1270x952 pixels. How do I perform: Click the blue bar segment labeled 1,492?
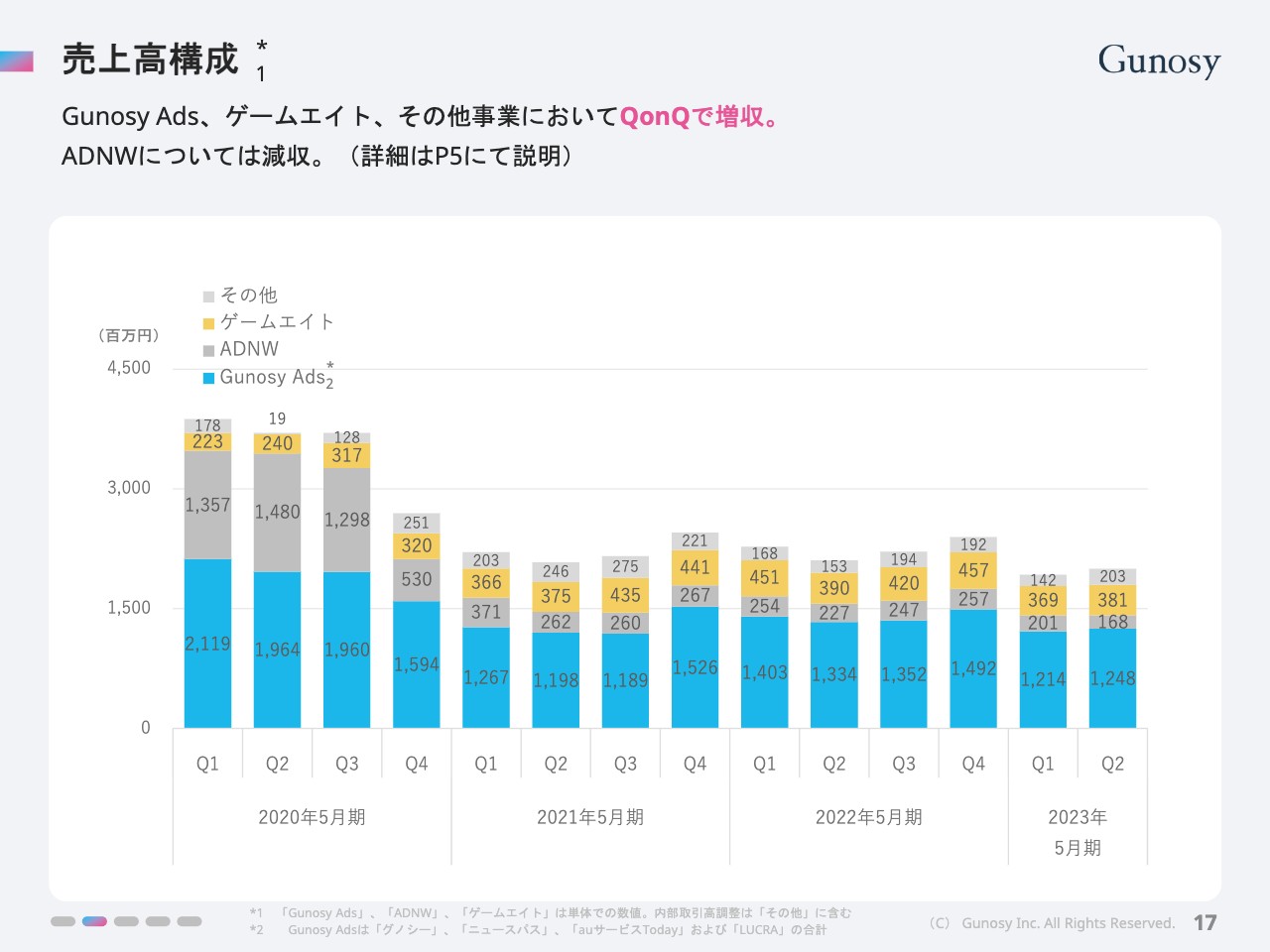pos(973,668)
